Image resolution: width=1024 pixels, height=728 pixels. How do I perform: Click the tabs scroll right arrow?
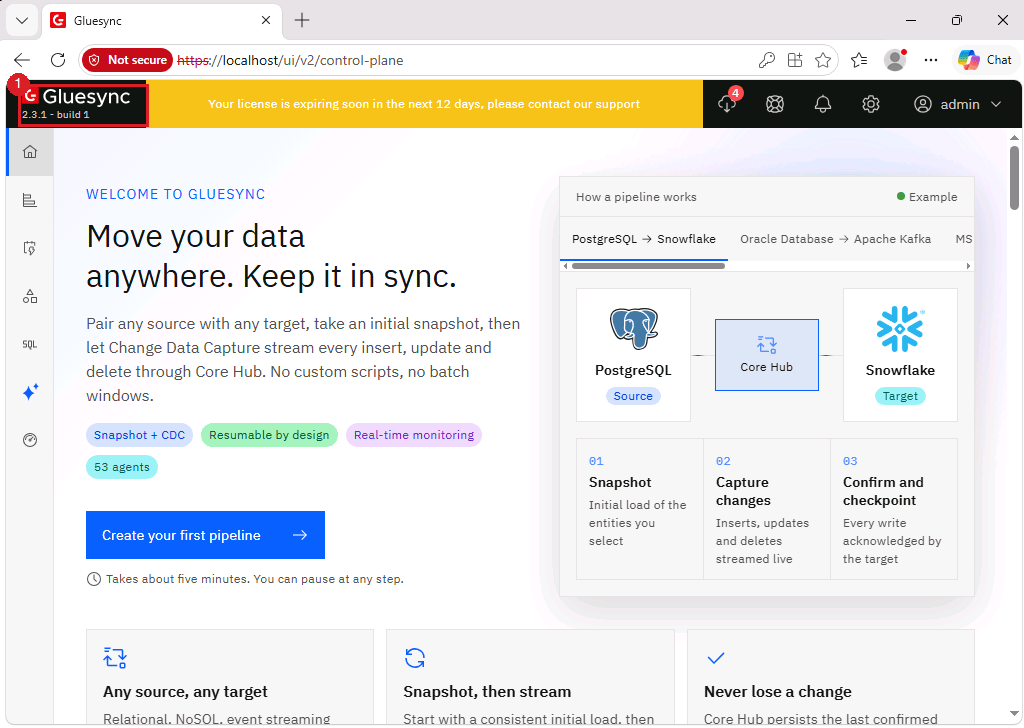968,266
